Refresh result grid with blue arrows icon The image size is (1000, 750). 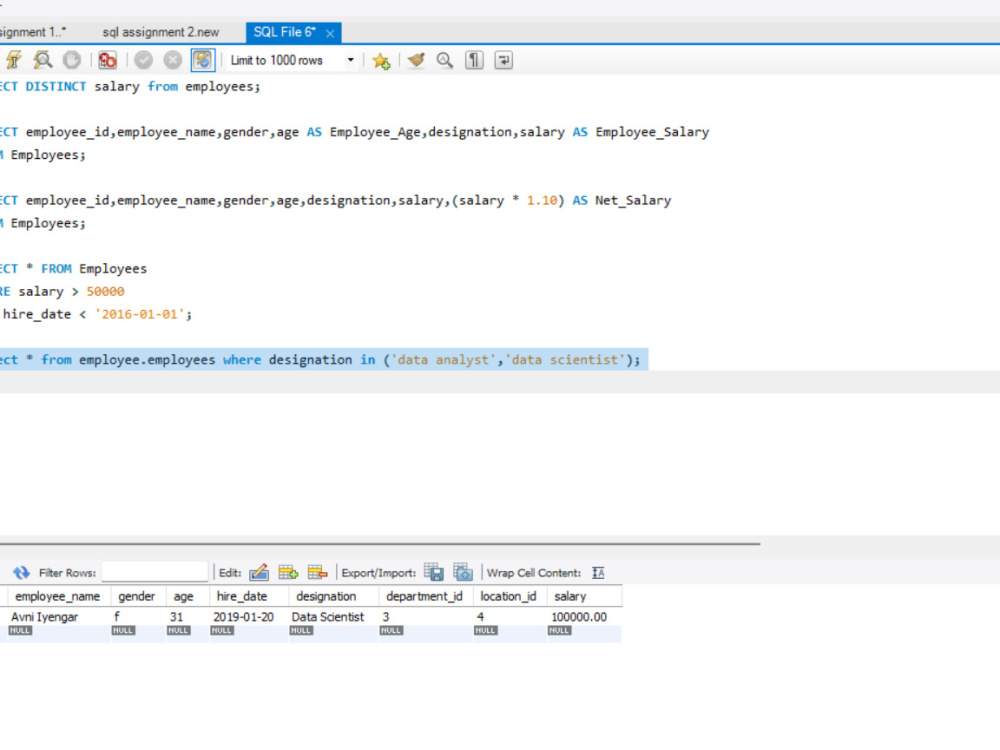[x=22, y=573]
